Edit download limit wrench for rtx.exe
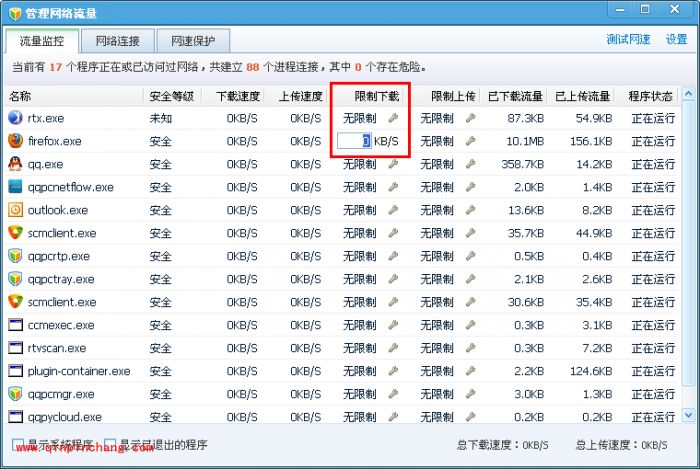This screenshot has height=469, width=700. (393, 118)
